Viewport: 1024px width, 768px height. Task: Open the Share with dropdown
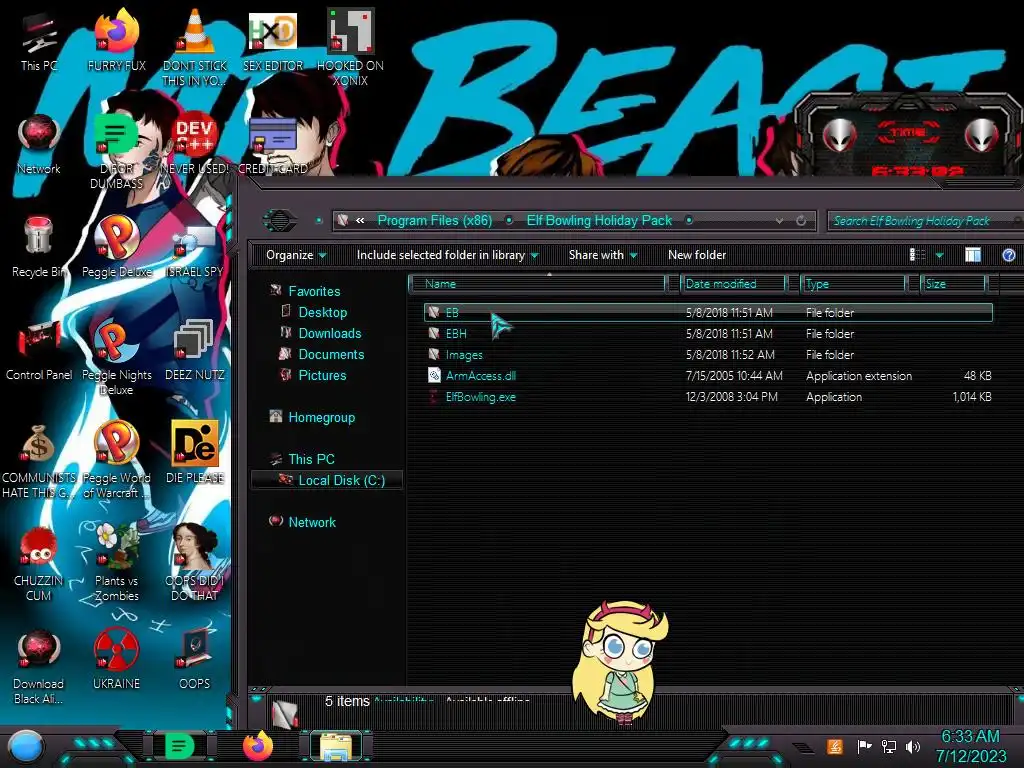[x=602, y=255]
